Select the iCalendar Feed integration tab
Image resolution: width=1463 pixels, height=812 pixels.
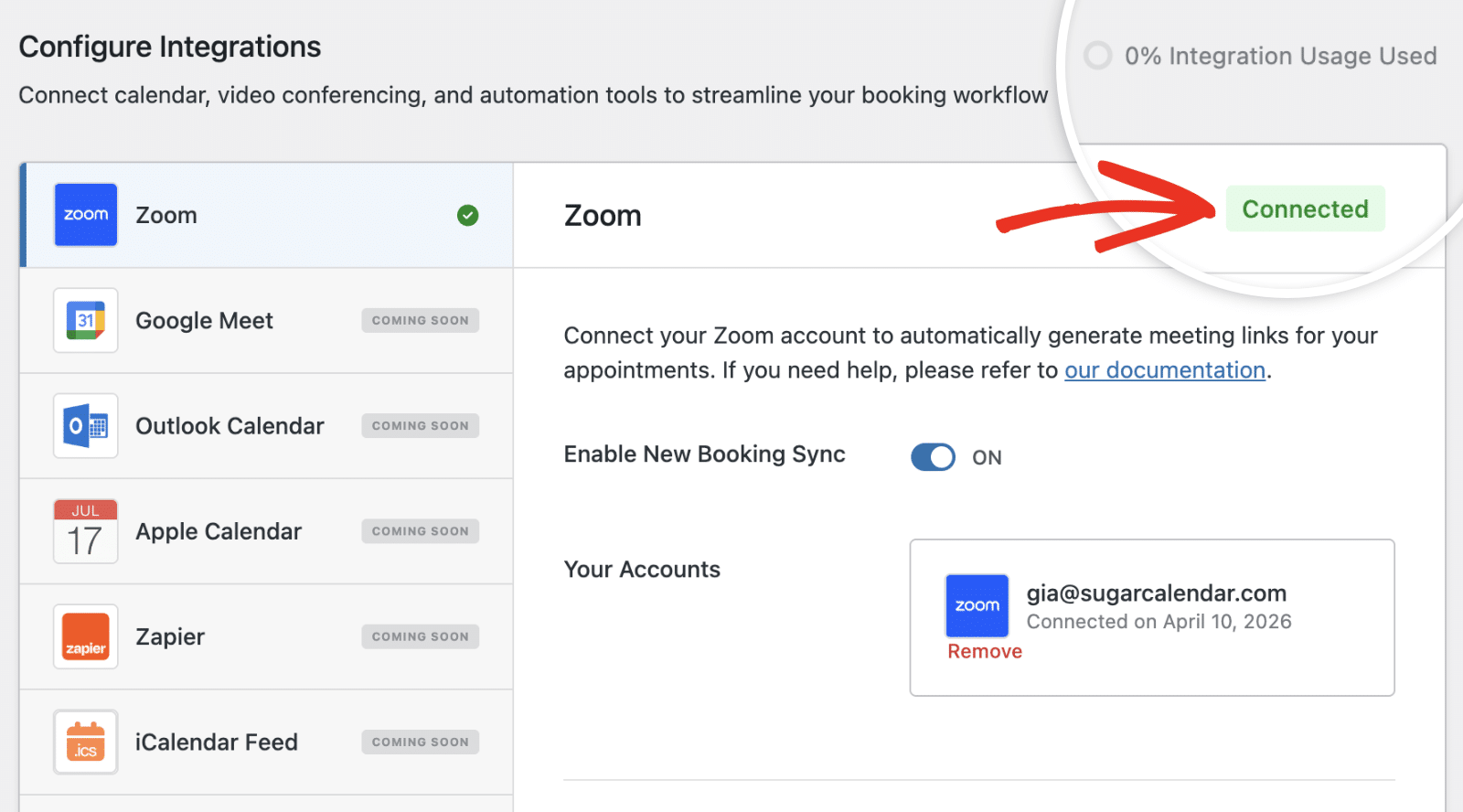coord(266,742)
